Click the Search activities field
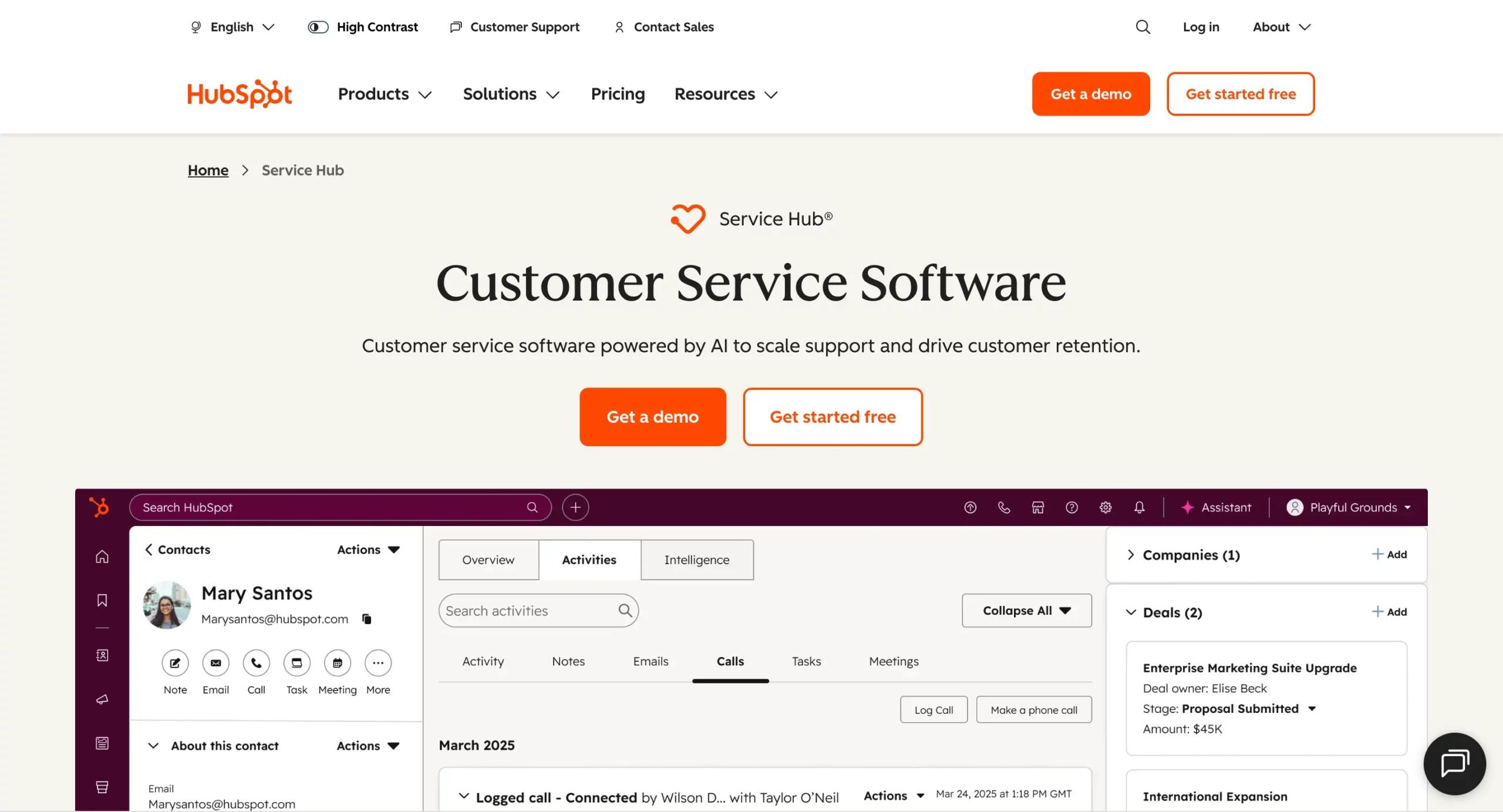 click(538, 611)
